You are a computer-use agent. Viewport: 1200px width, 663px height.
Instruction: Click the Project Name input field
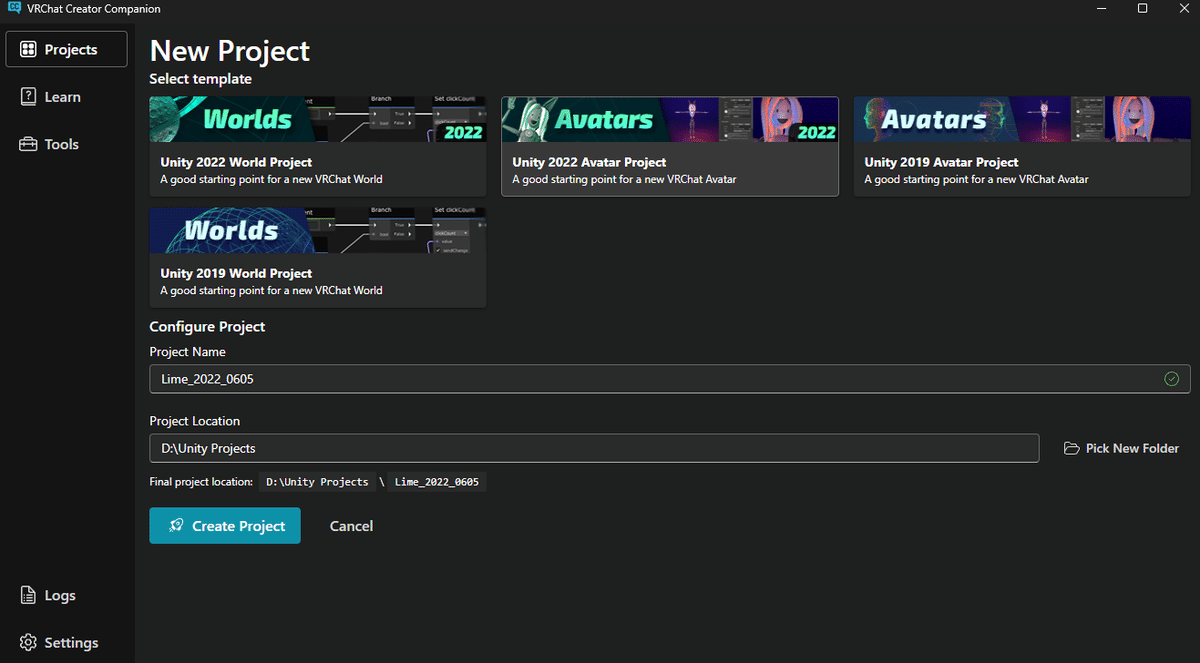tap(670, 379)
